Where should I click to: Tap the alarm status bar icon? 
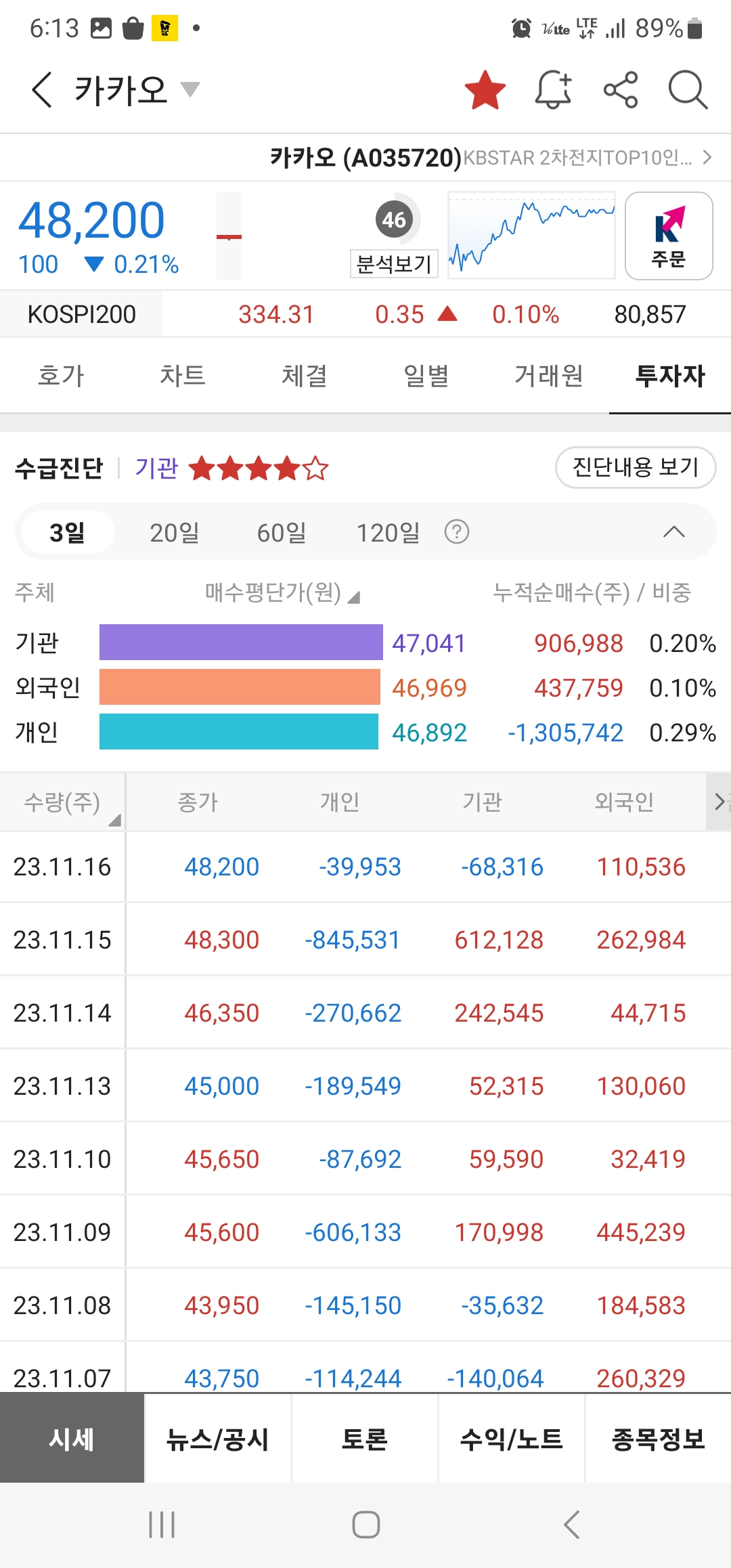coord(521,28)
